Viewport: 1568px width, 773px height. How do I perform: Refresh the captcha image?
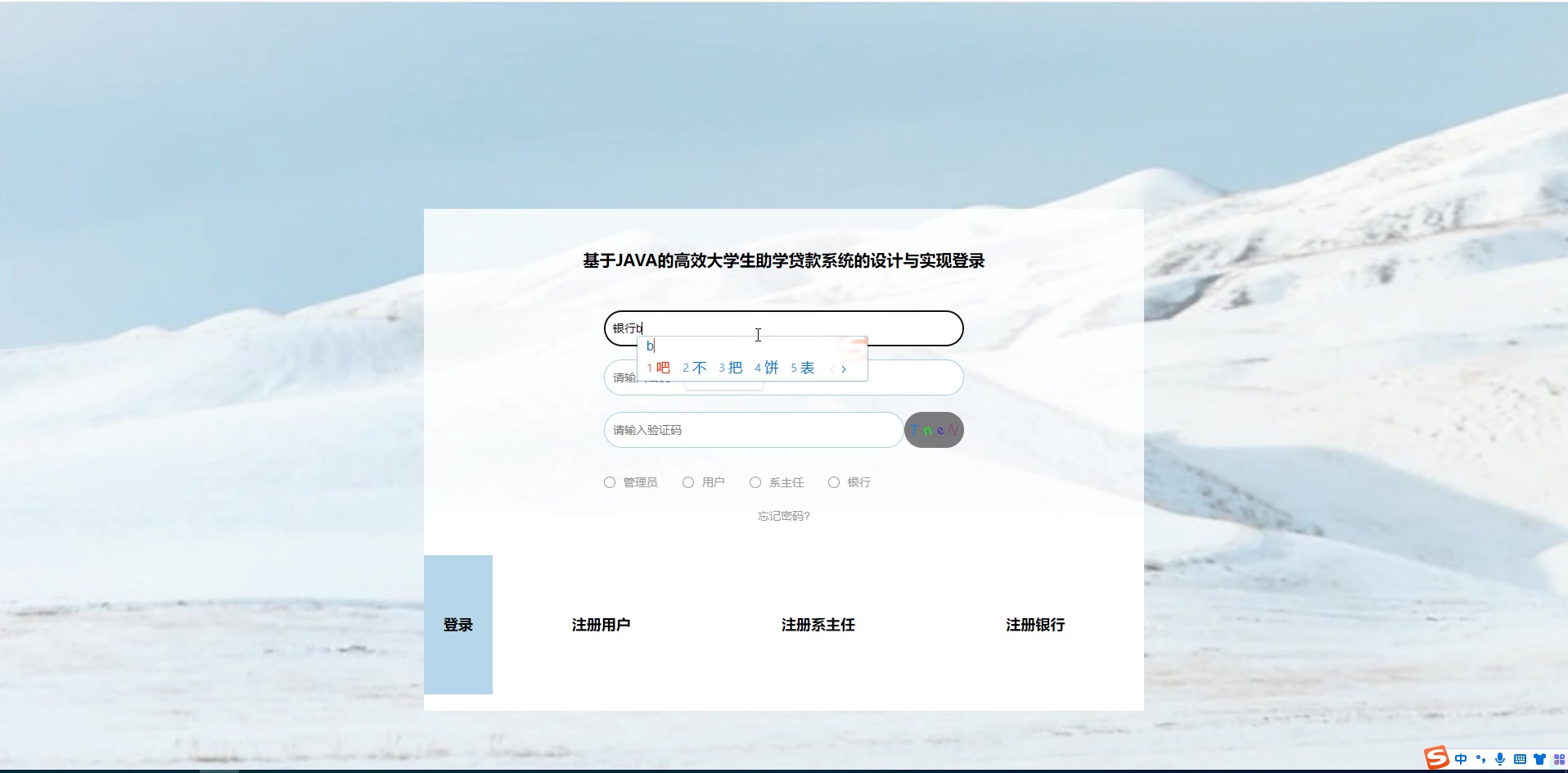coord(934,430)
